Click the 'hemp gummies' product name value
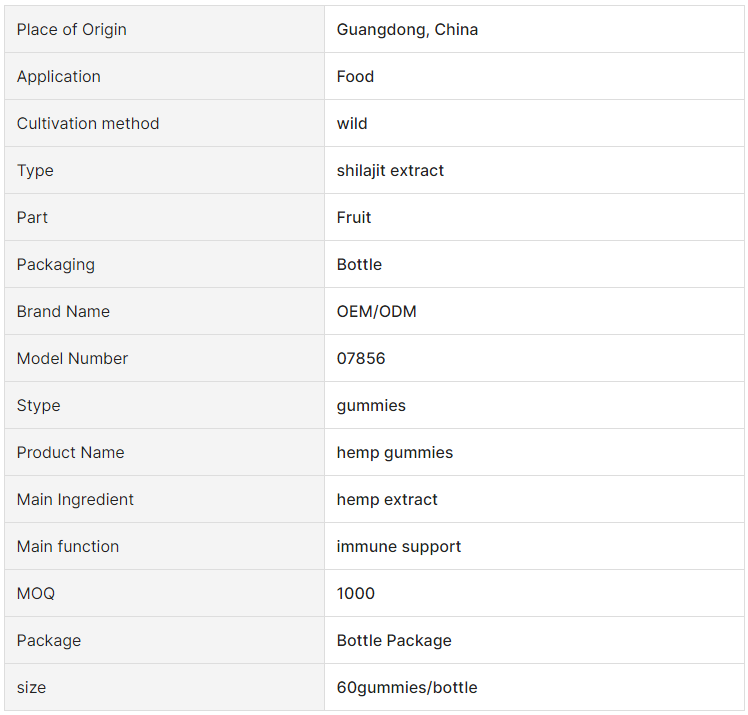The width and height of the screenshot is (748, 715). click(x=394, y=452)
